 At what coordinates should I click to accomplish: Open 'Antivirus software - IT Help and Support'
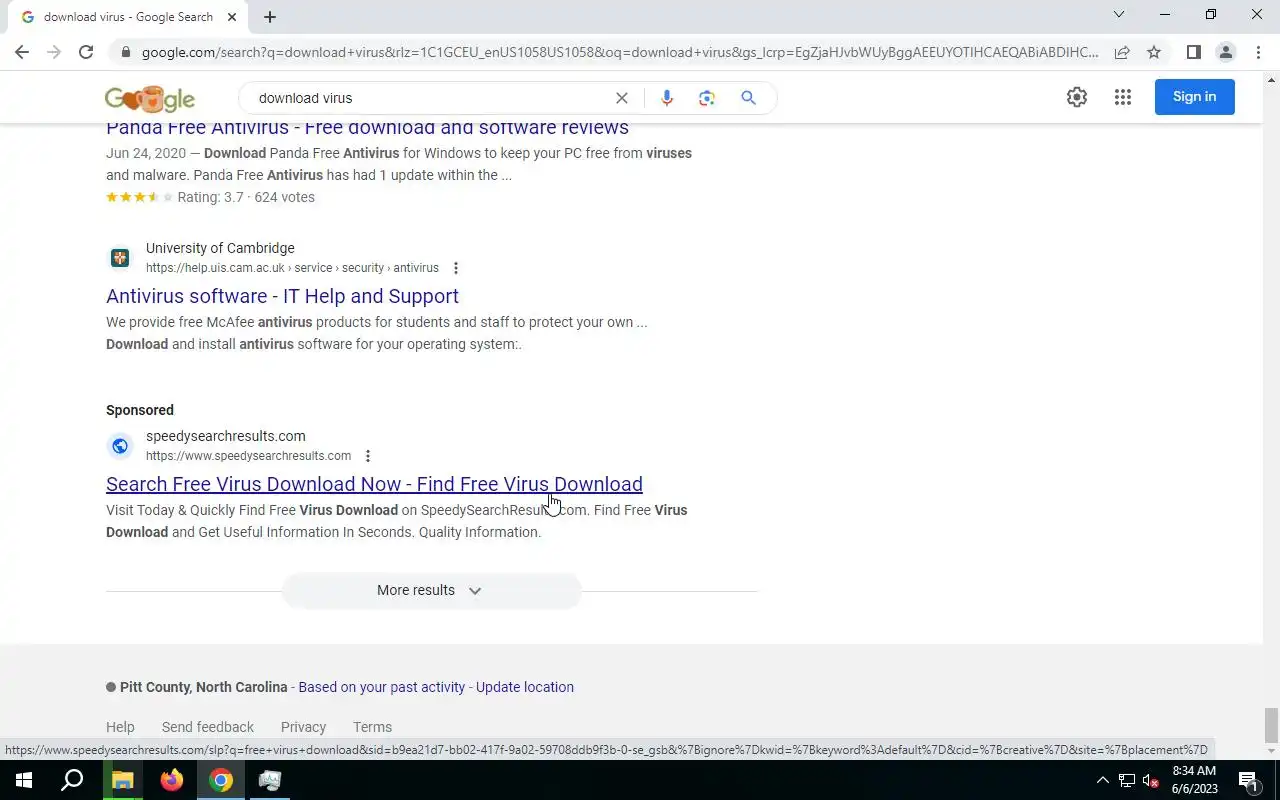coord(282,296)
